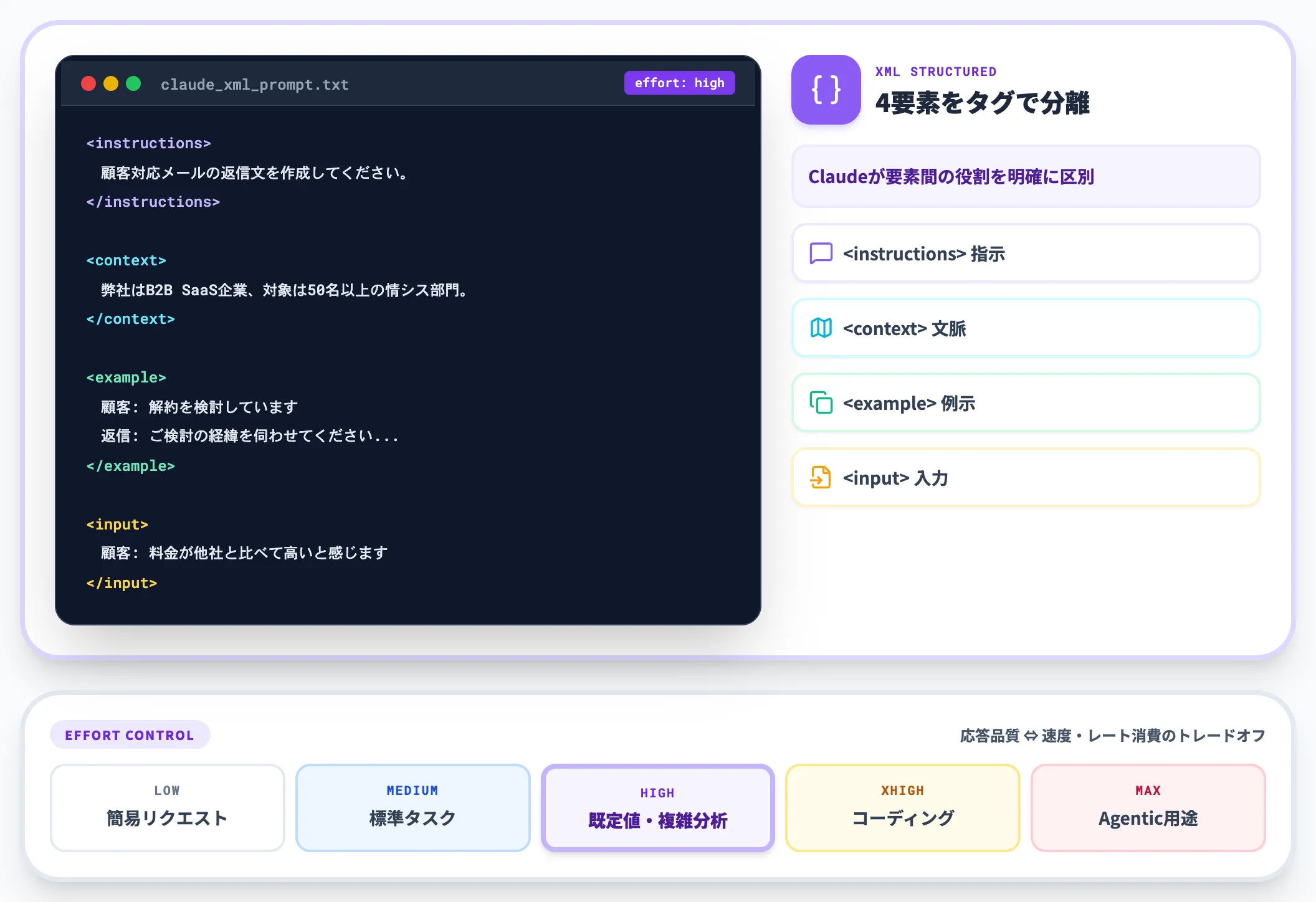Click the XML STRUCTURED label
Viewport: 1316px width, 902px height.
[936, 72]
